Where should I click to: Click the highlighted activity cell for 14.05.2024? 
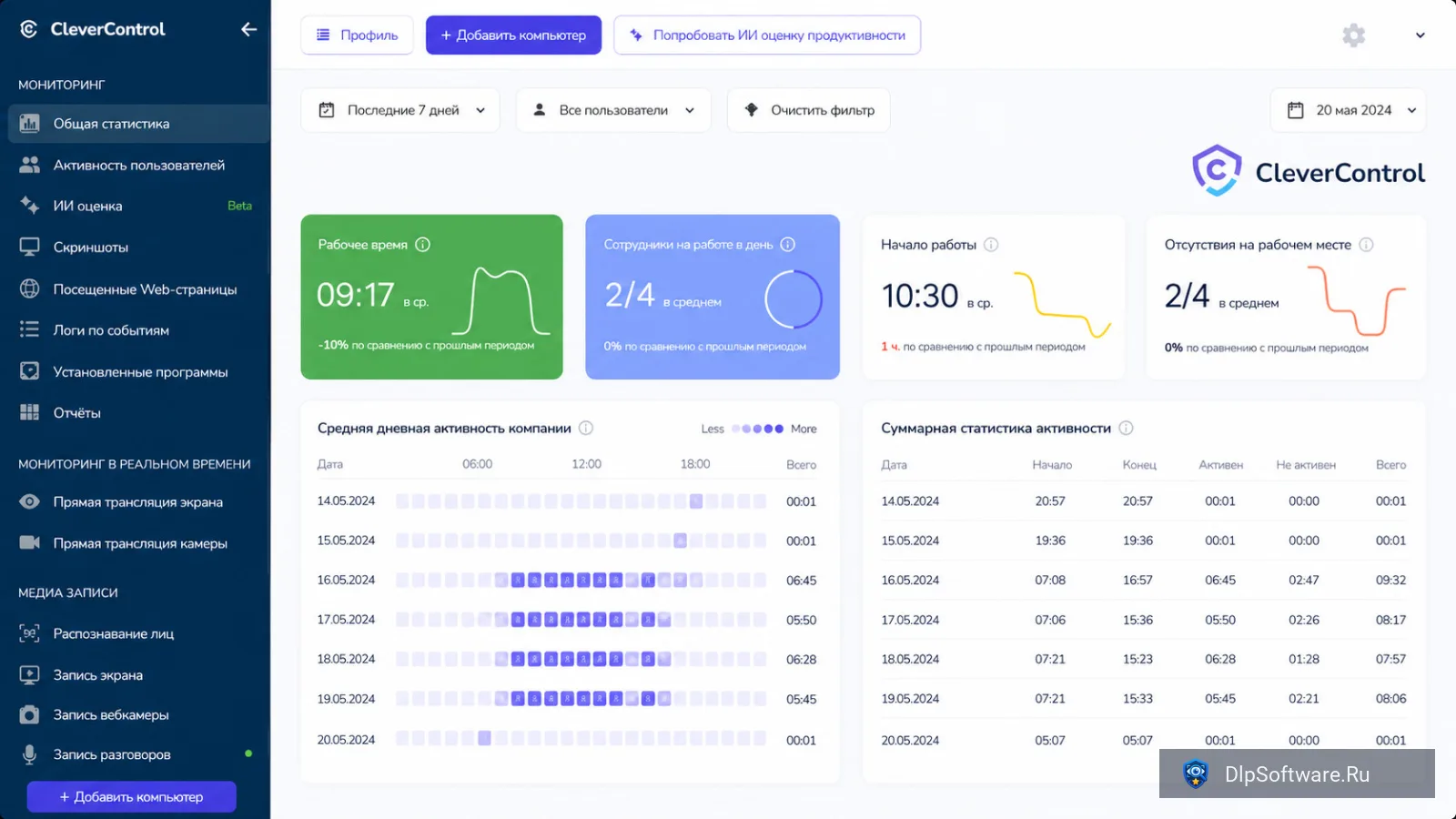(696, 500)
